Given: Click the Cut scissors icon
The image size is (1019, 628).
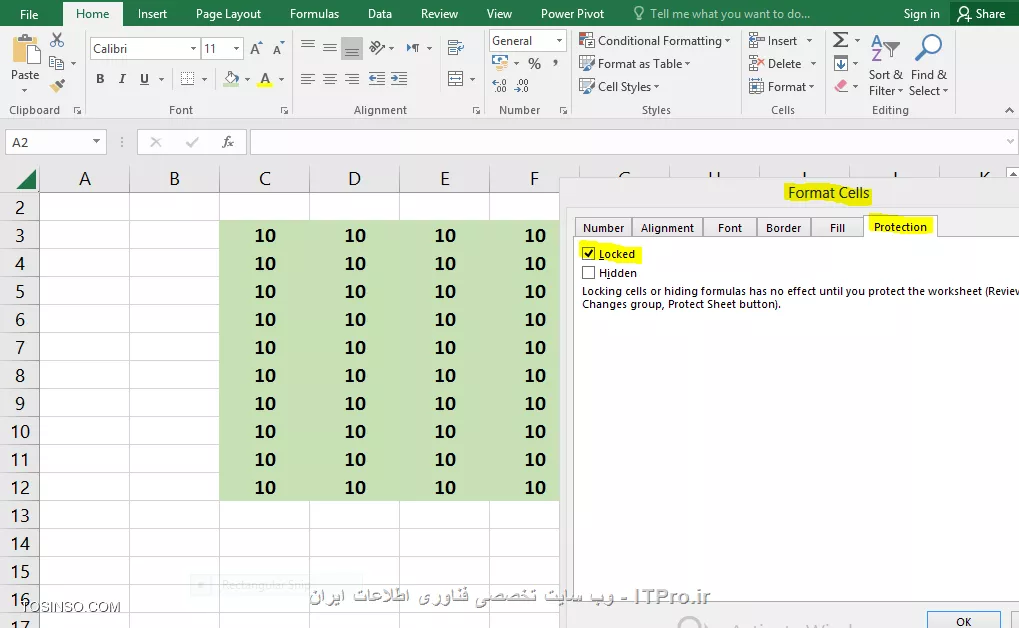Looking at the screenshot, I should (x=57, y=41).
